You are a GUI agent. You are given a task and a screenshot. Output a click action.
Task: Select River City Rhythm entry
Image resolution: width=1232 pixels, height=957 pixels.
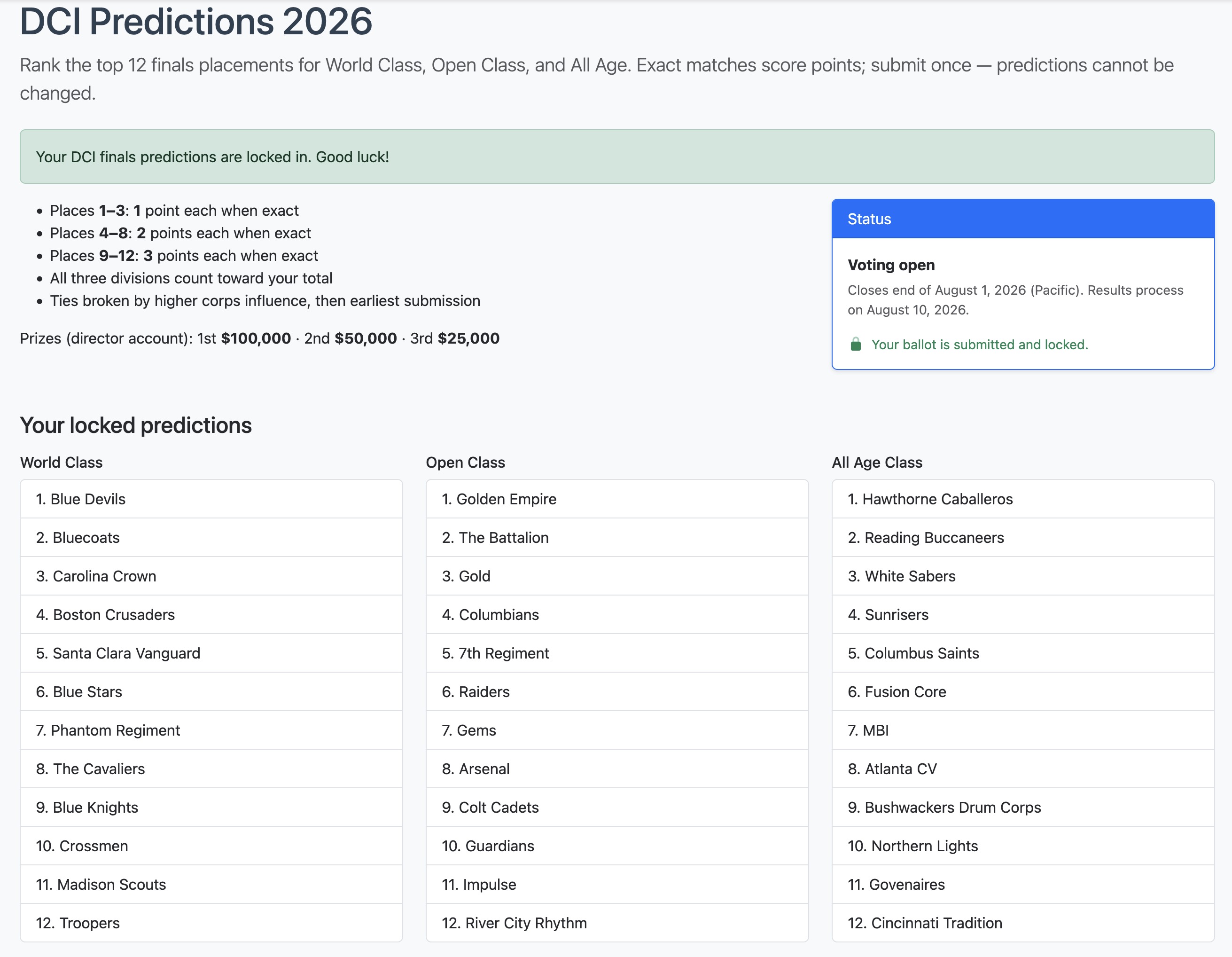point(617,923)
